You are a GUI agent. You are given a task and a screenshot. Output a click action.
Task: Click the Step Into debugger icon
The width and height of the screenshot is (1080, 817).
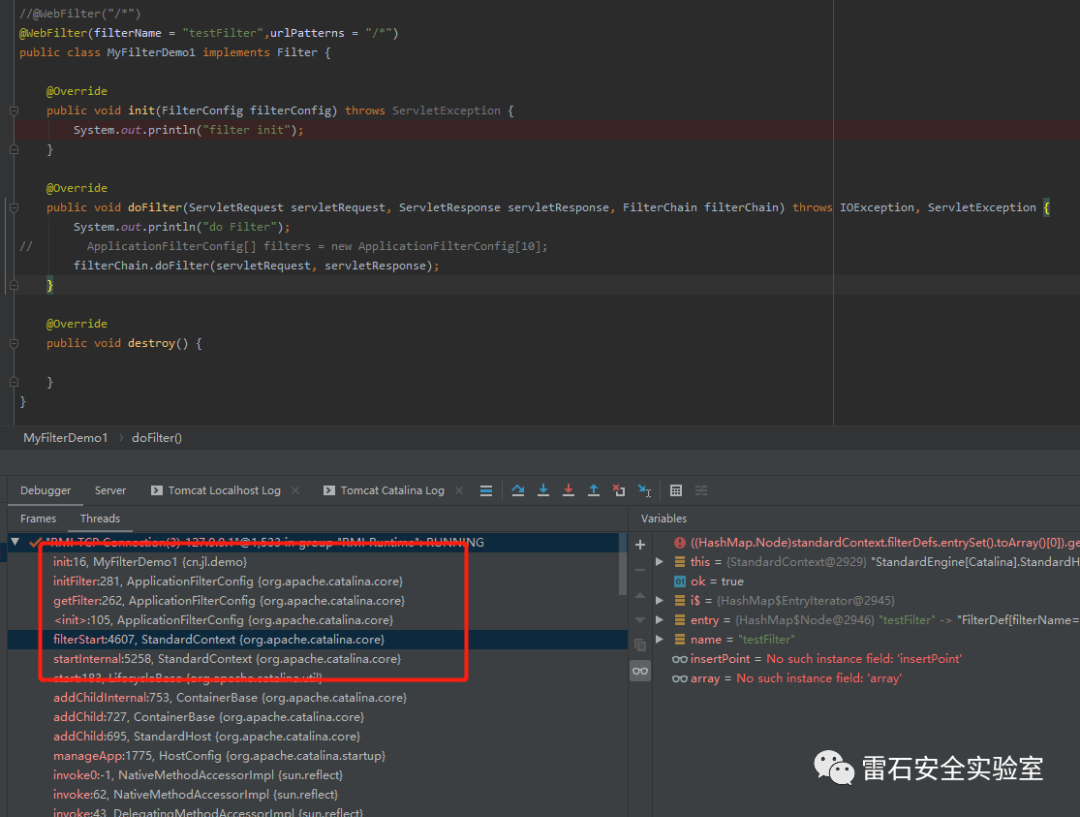click(543, 490)
